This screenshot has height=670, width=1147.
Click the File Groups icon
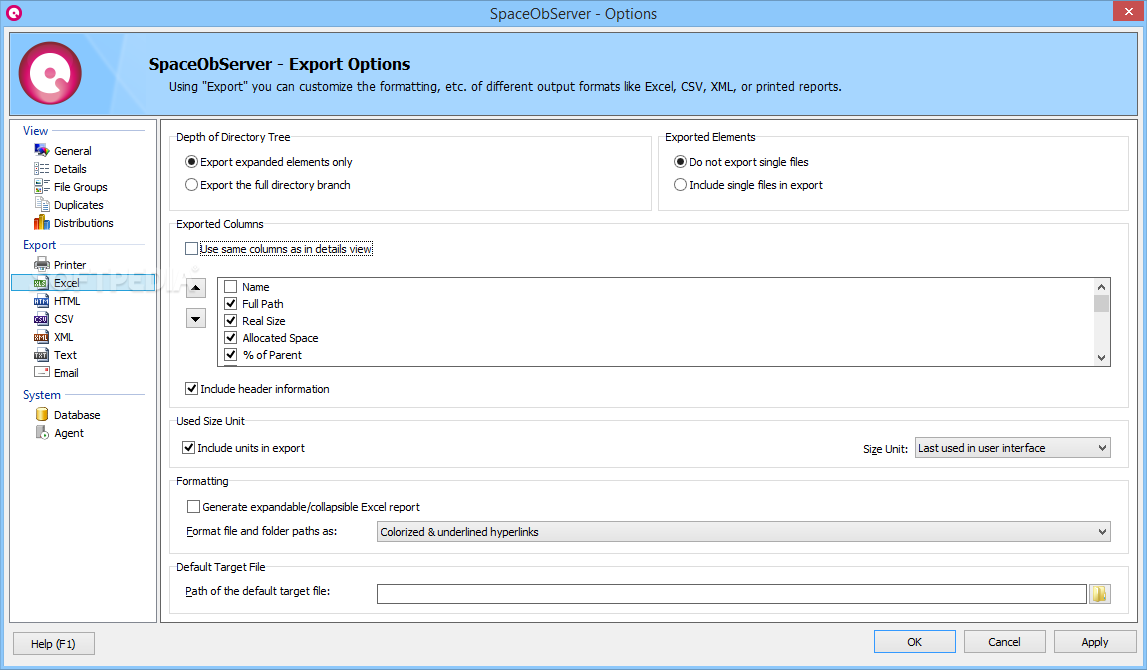41,187
